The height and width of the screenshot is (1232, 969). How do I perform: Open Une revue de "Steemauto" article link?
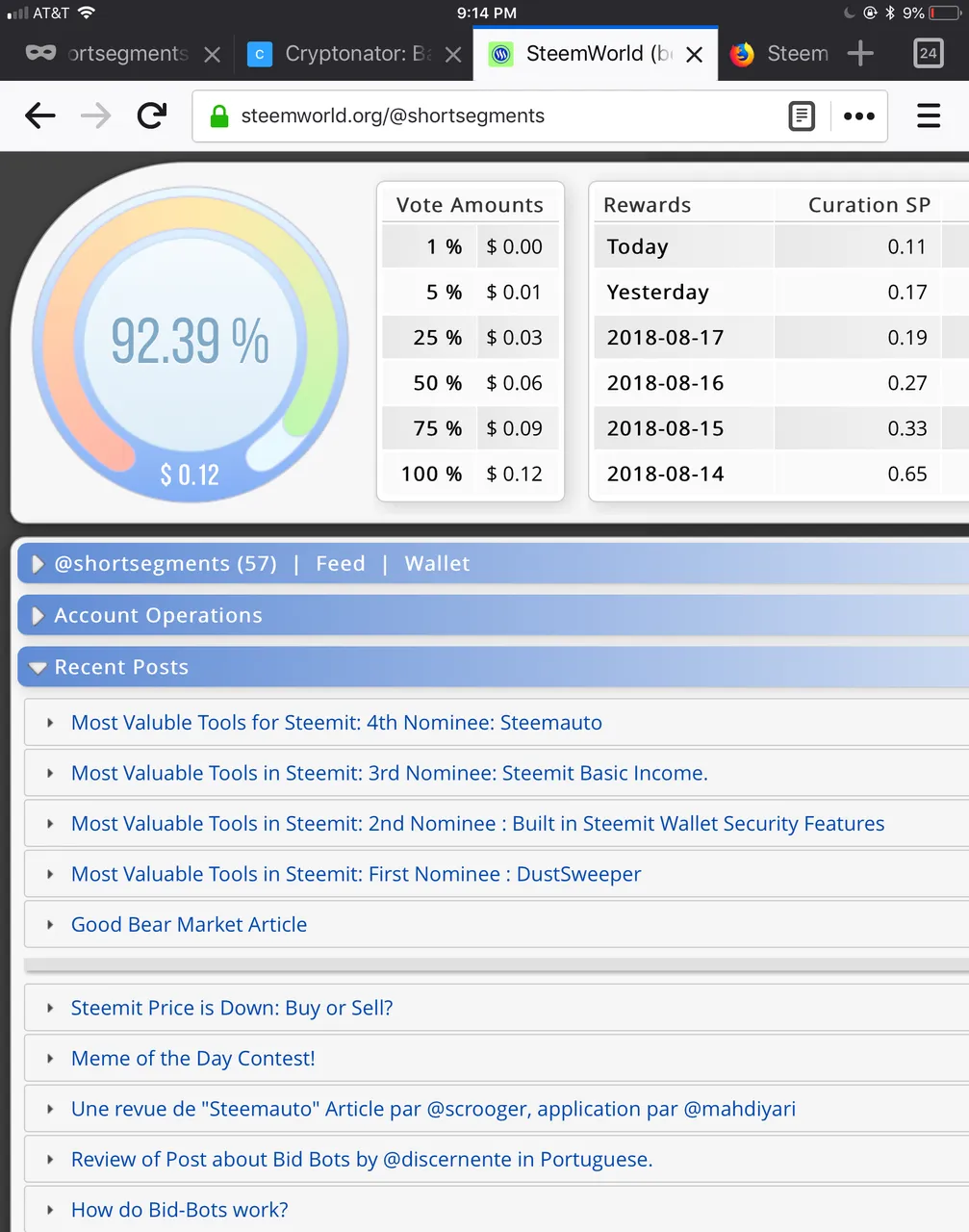pos(433,1110)
